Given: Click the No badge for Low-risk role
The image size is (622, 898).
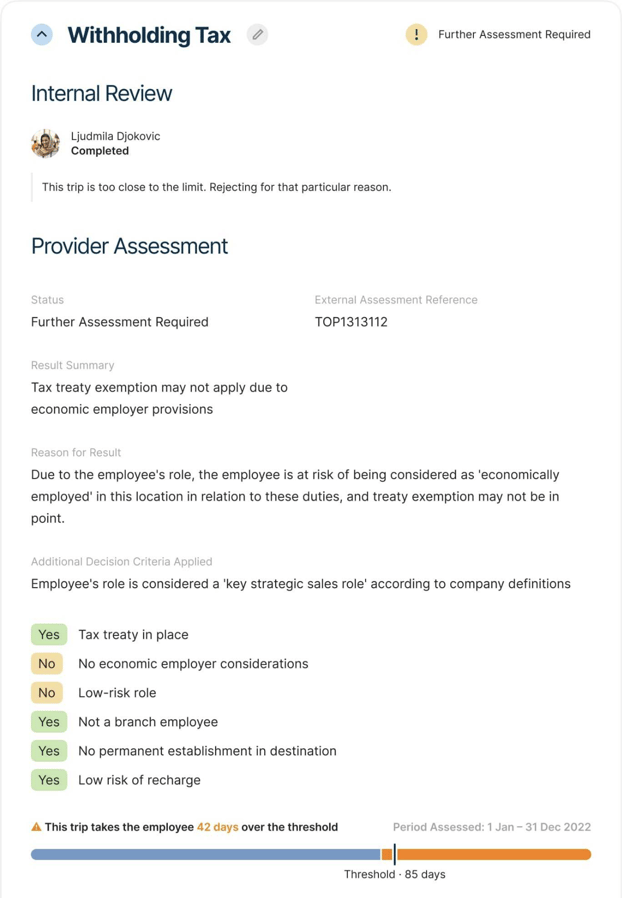Looking at the screenshot, I should pos(47,693).
